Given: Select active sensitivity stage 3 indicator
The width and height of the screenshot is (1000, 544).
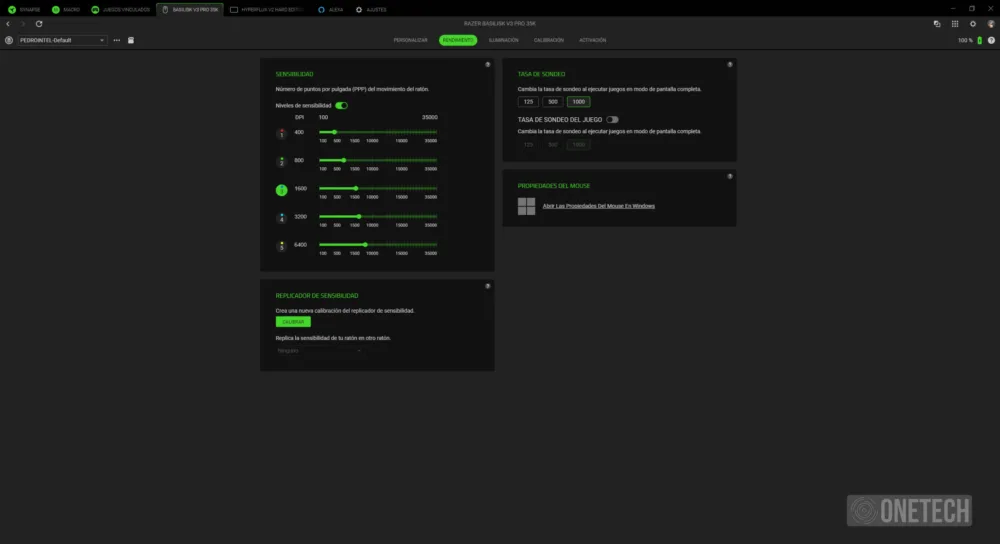Looking at the screenshot, I should coord(281,190).
